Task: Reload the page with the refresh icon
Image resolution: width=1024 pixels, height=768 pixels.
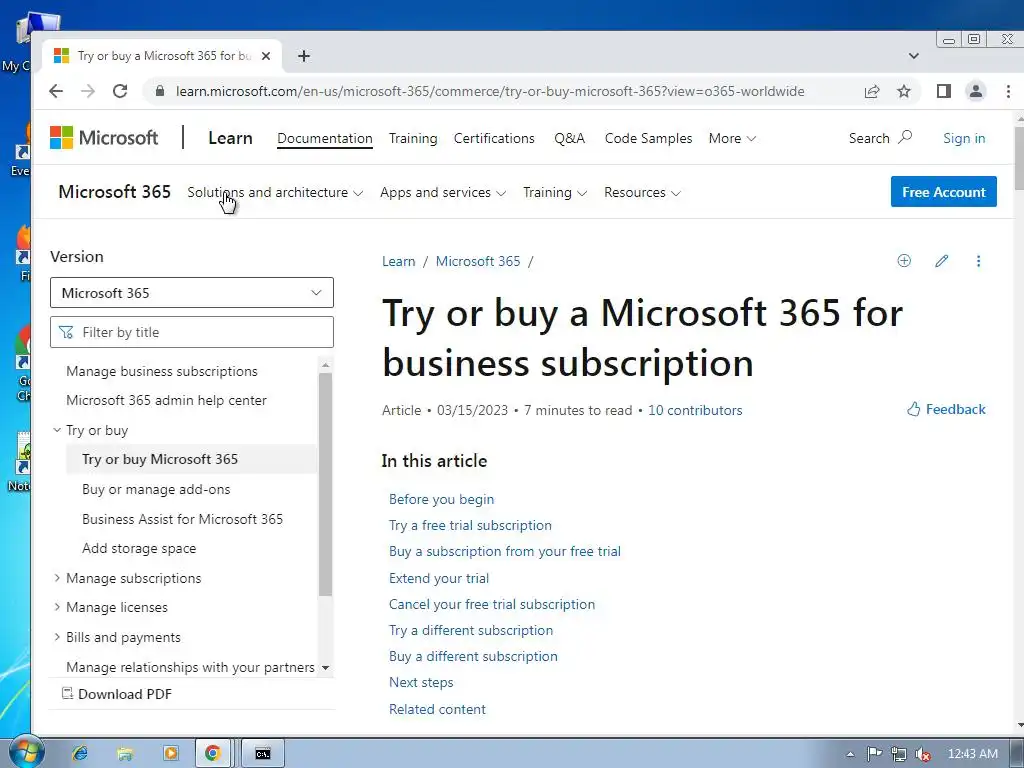Action: [120, 91]
